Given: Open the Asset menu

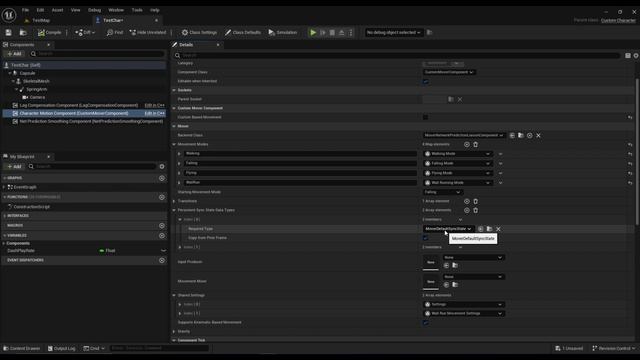Looking at the screenshot, I should (57, 10).
